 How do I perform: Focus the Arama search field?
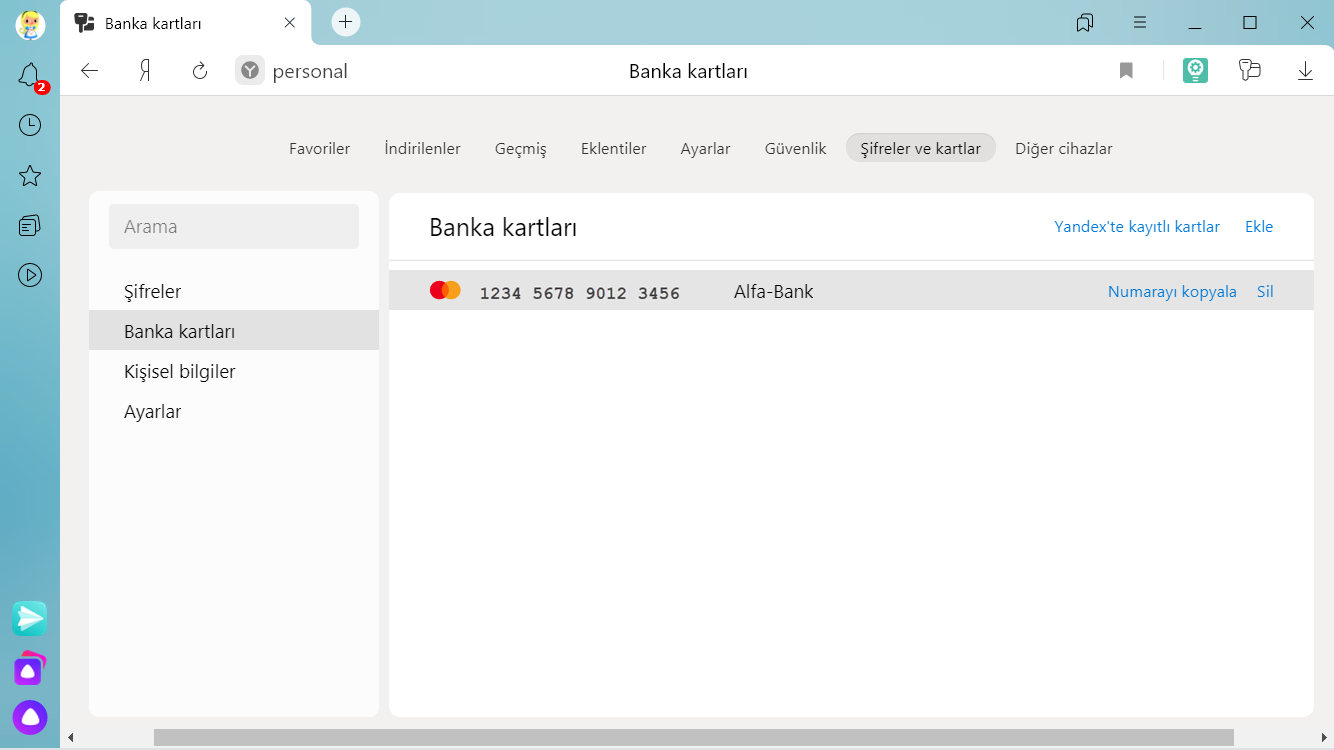point(234,227)
